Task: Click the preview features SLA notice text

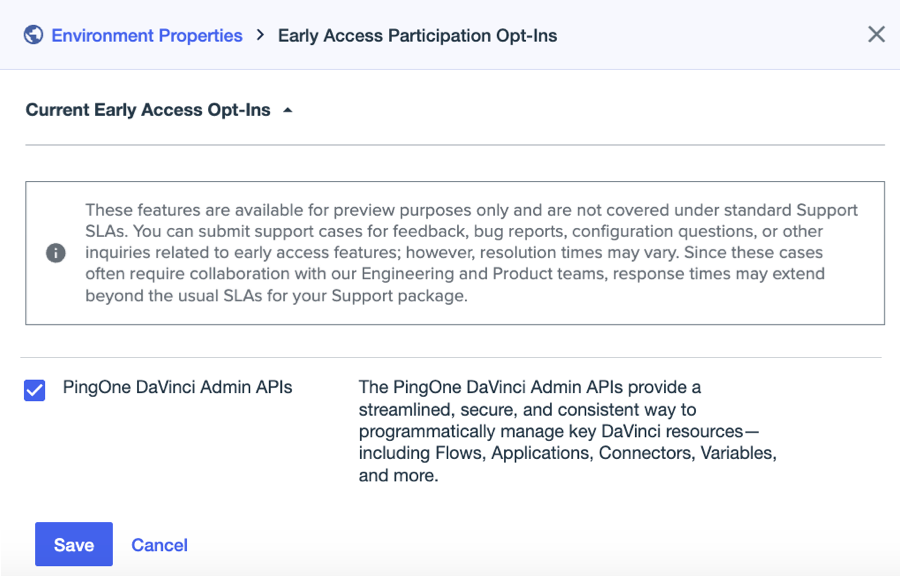Action: click(x=471, y=252)
